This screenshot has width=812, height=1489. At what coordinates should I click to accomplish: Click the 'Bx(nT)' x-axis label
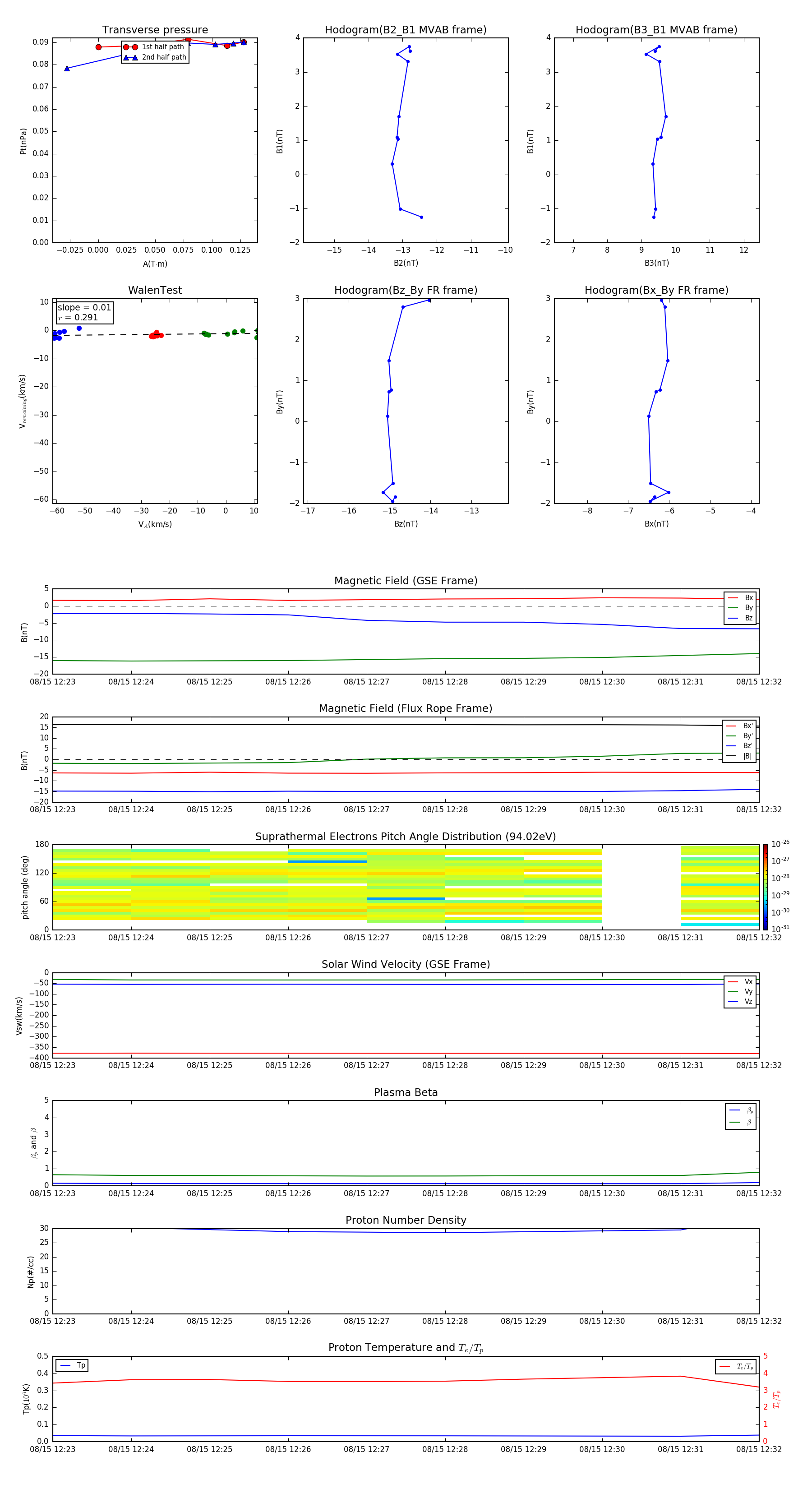coord(656,524)
